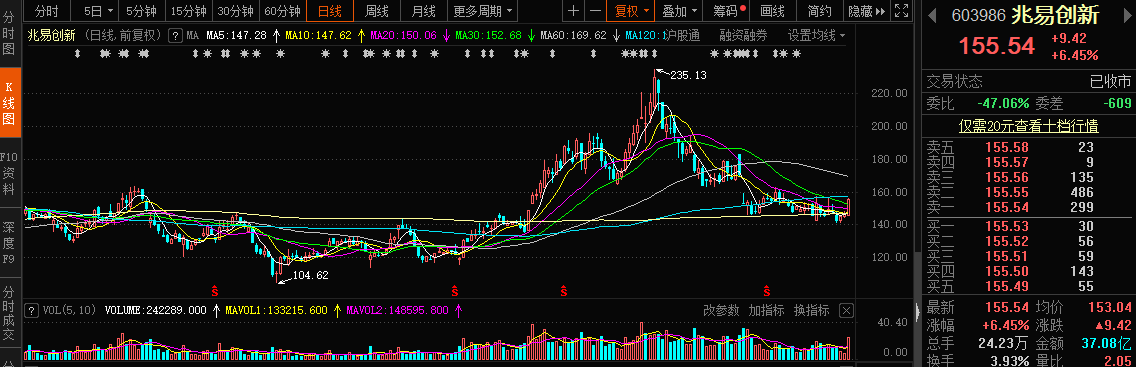Open the 深度F9 sidebar entry
Screen dimensions: 1136x367
(x=9, y=242)
